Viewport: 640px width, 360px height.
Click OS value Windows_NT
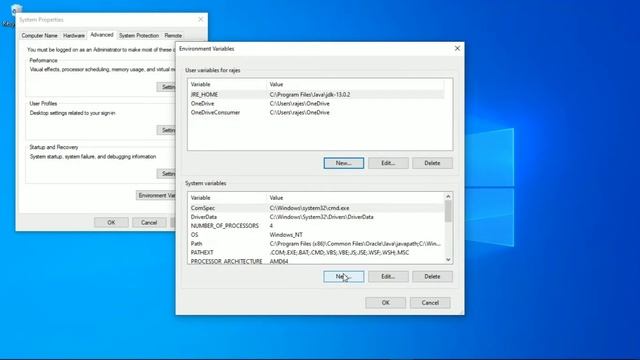[x=286, y=235]
